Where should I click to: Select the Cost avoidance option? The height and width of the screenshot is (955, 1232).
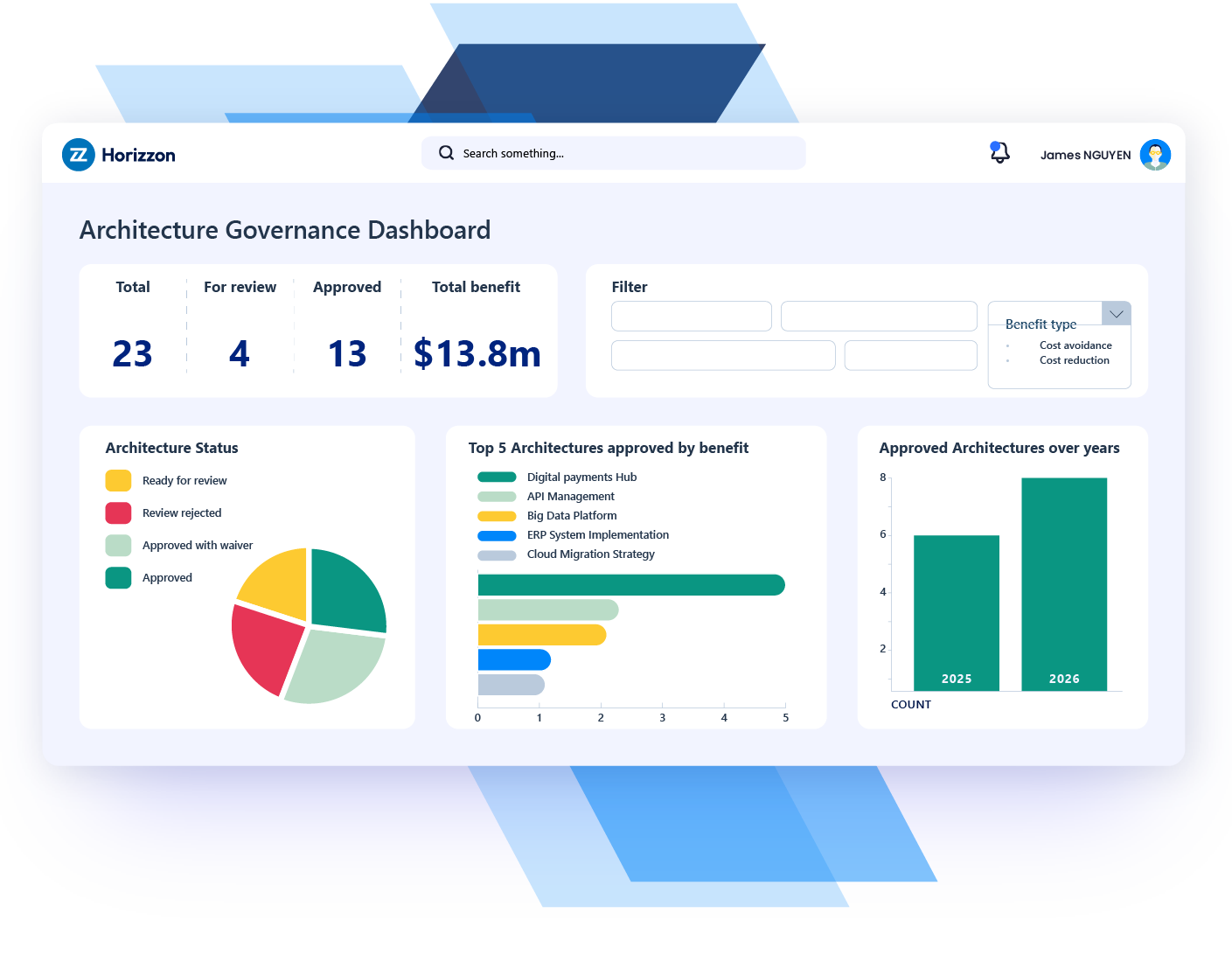[1075, 345]
